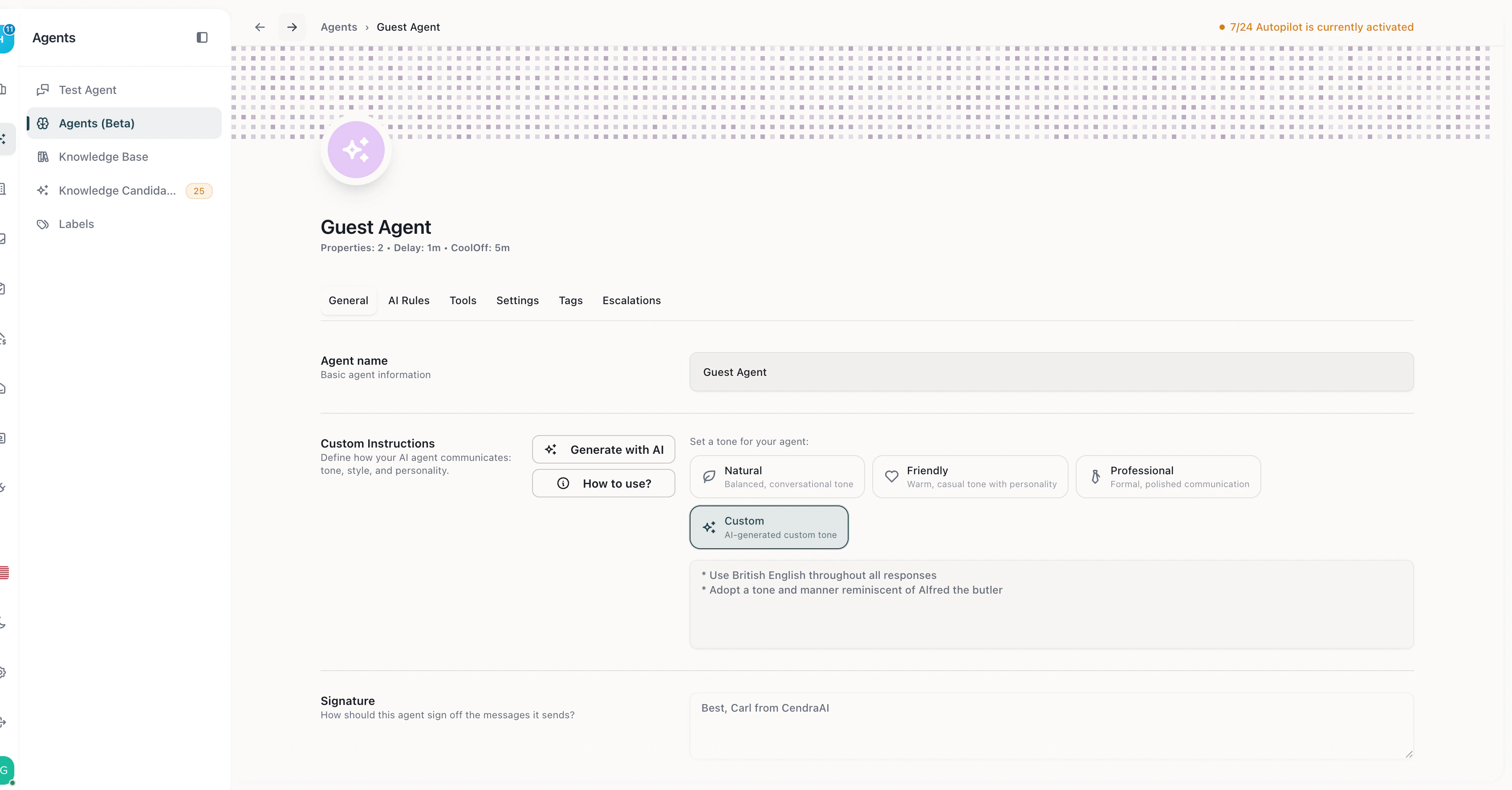Screen dimensions: 1512x790
Task: Click the forward arrow navigation icon
Action: 292,27
